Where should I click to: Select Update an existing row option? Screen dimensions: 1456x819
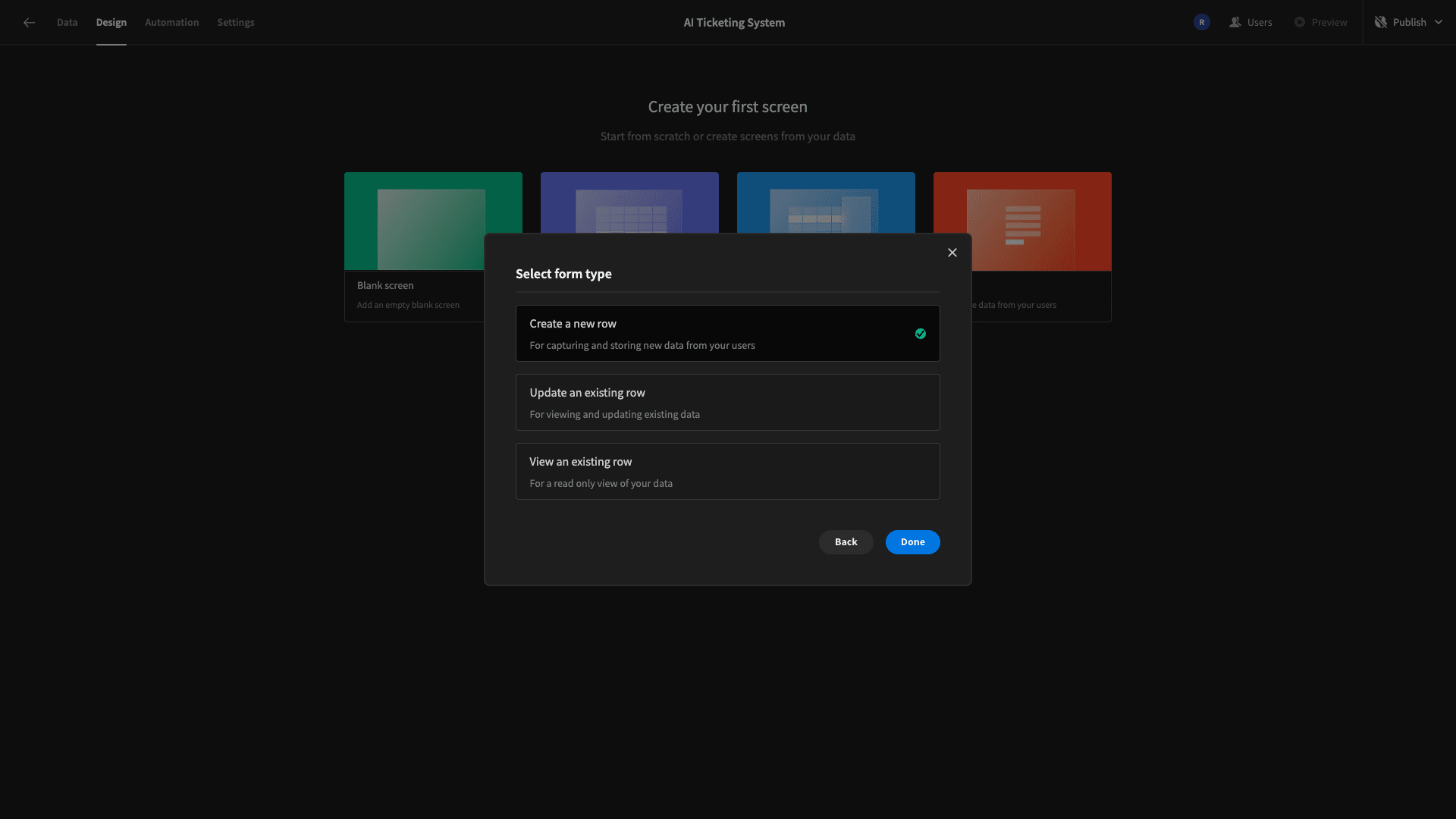pyautogui.click(x=728, y=402)
